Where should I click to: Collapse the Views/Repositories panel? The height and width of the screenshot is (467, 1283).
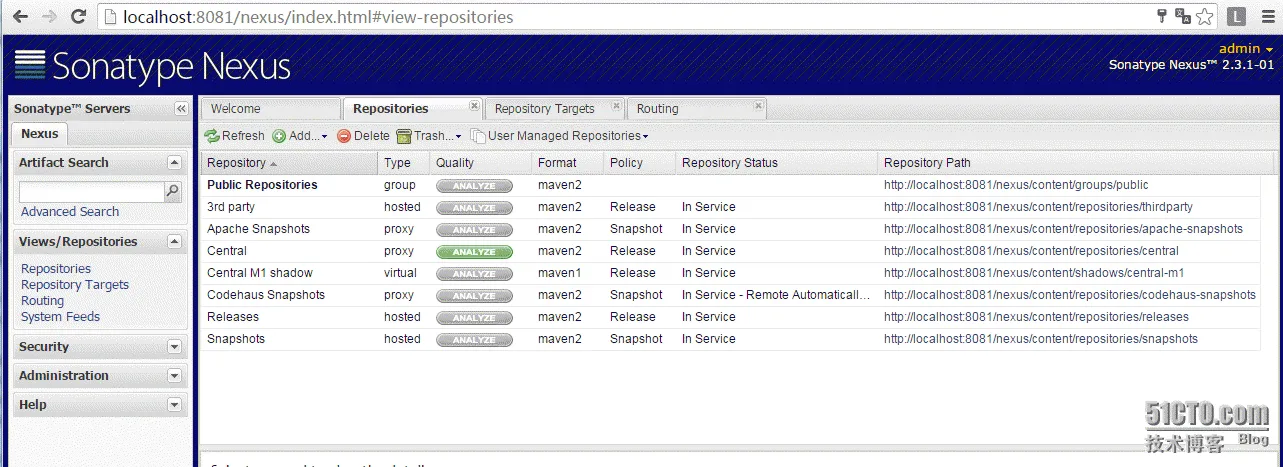tap(175, 241)
